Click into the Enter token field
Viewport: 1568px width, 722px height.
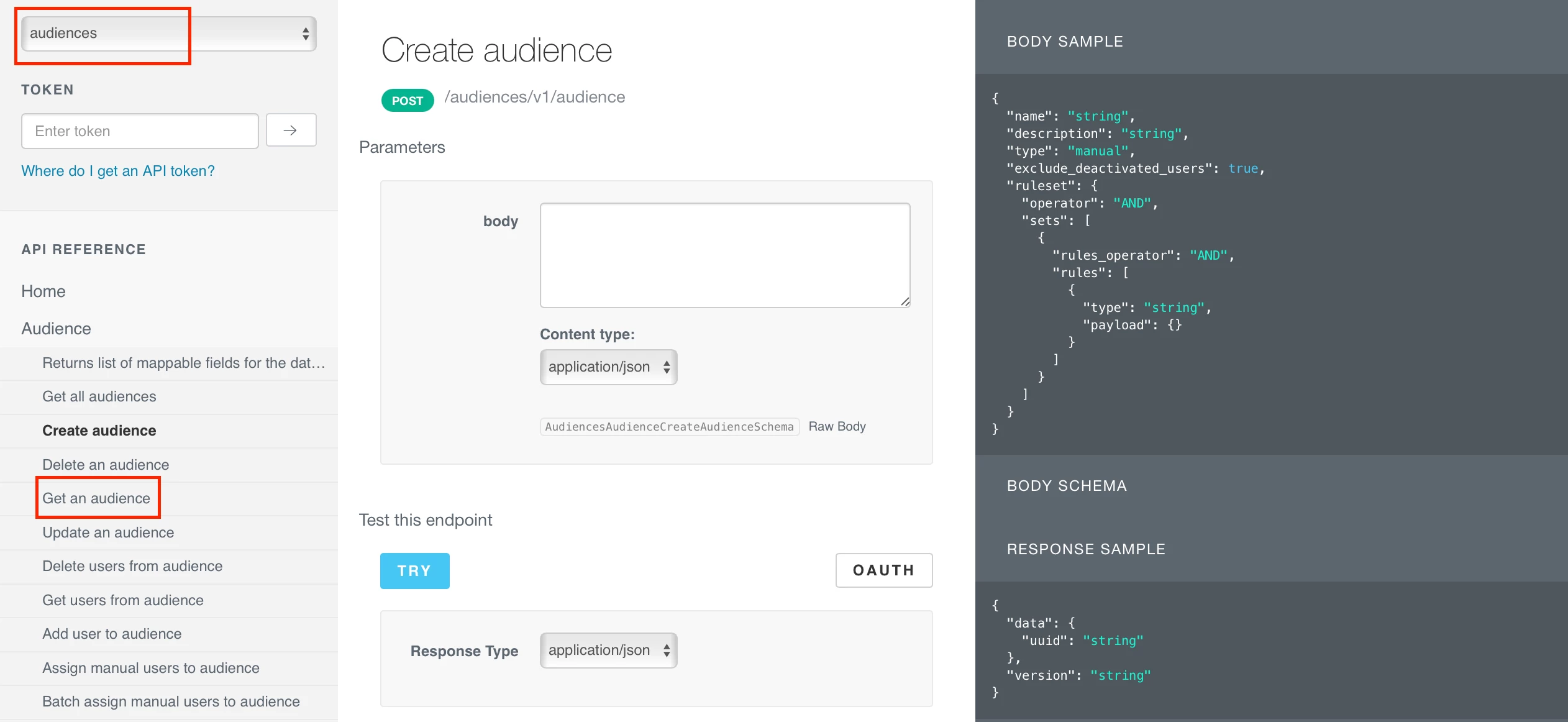coord(140,131)
